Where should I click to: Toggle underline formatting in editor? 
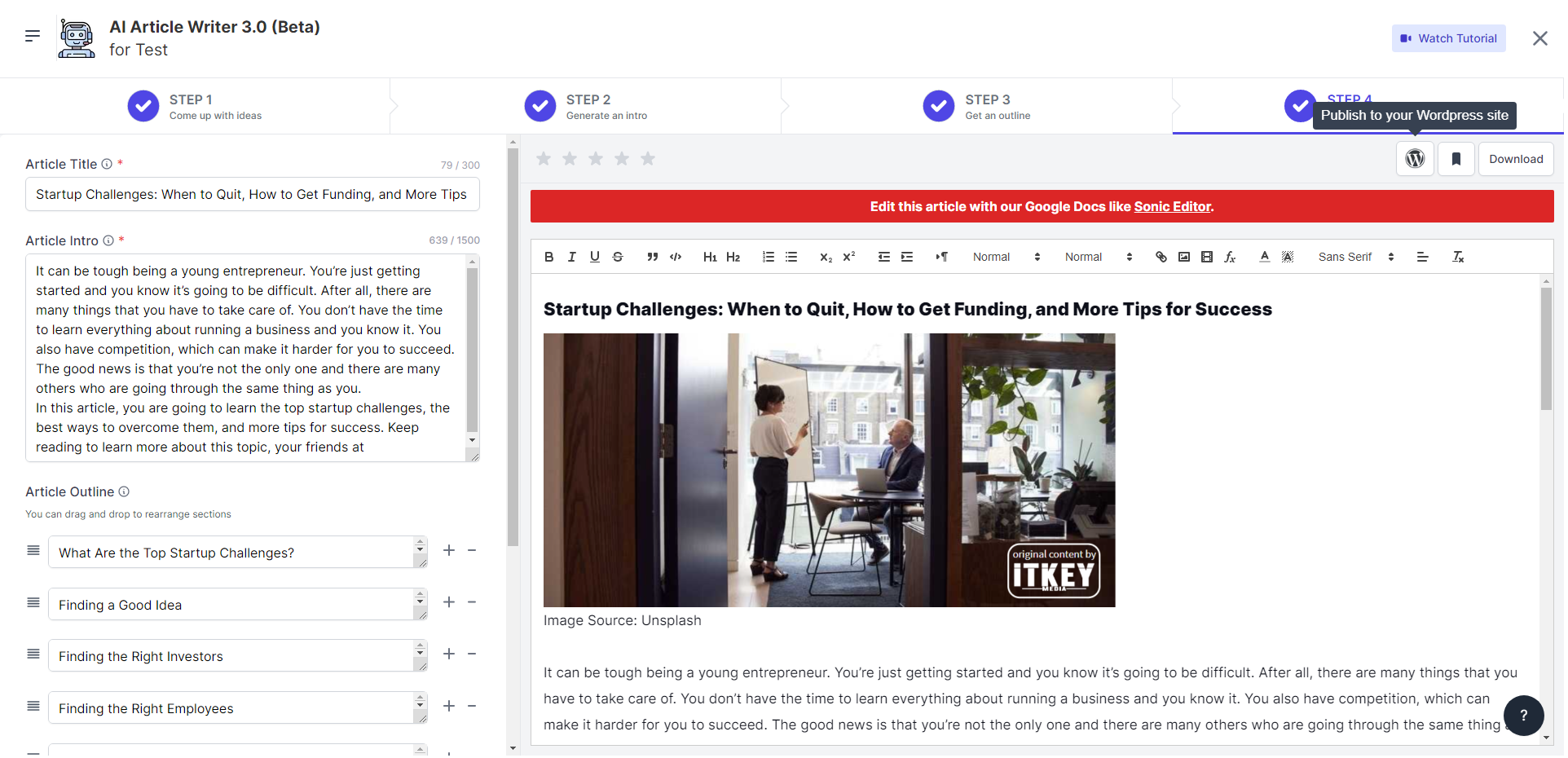click(x=595, y=257)
